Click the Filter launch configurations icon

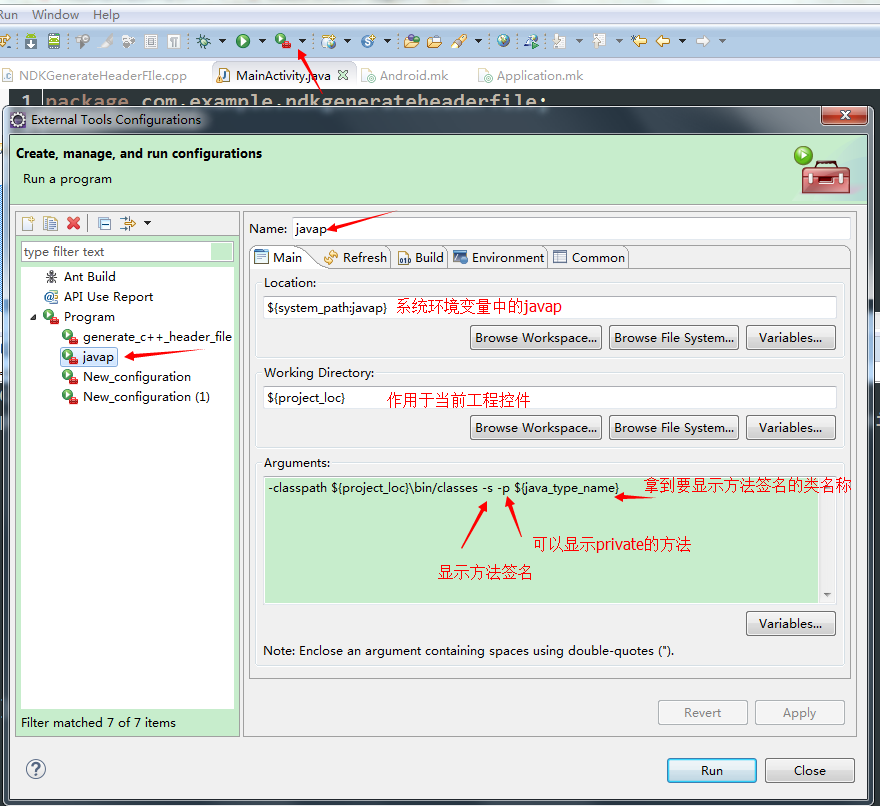point(128,223)
